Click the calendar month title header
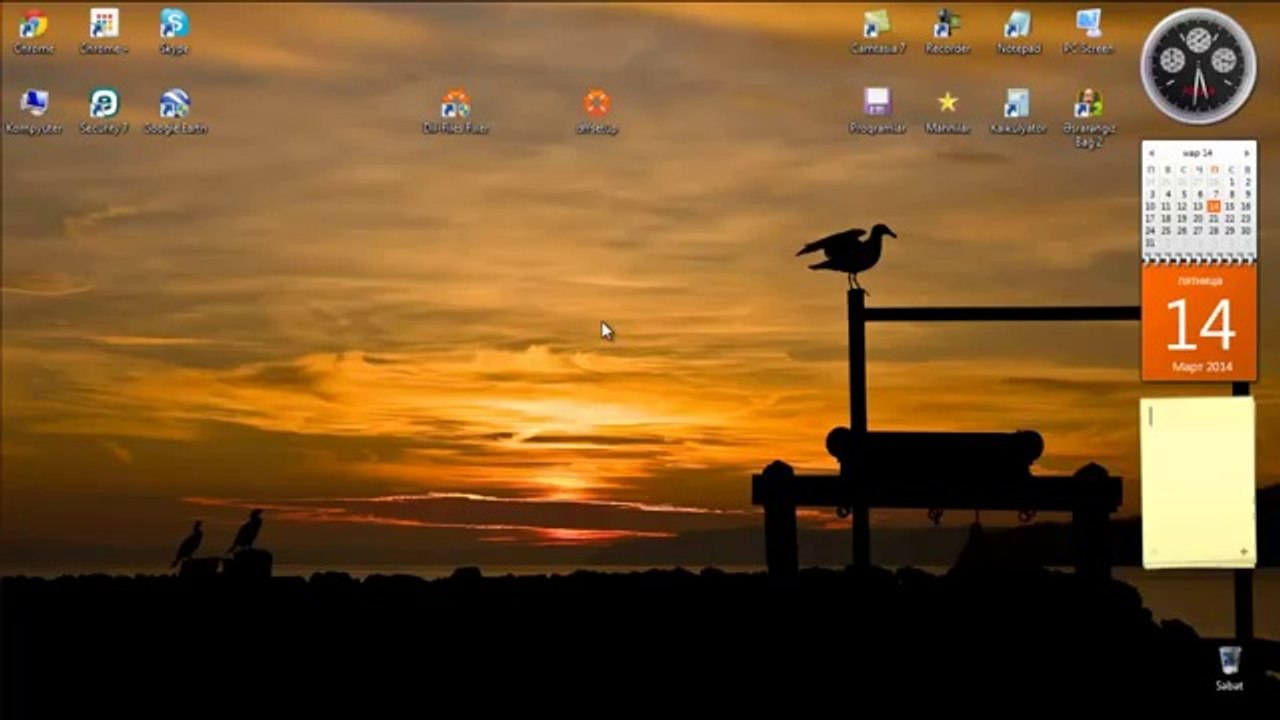 [x=1198, y=153]
